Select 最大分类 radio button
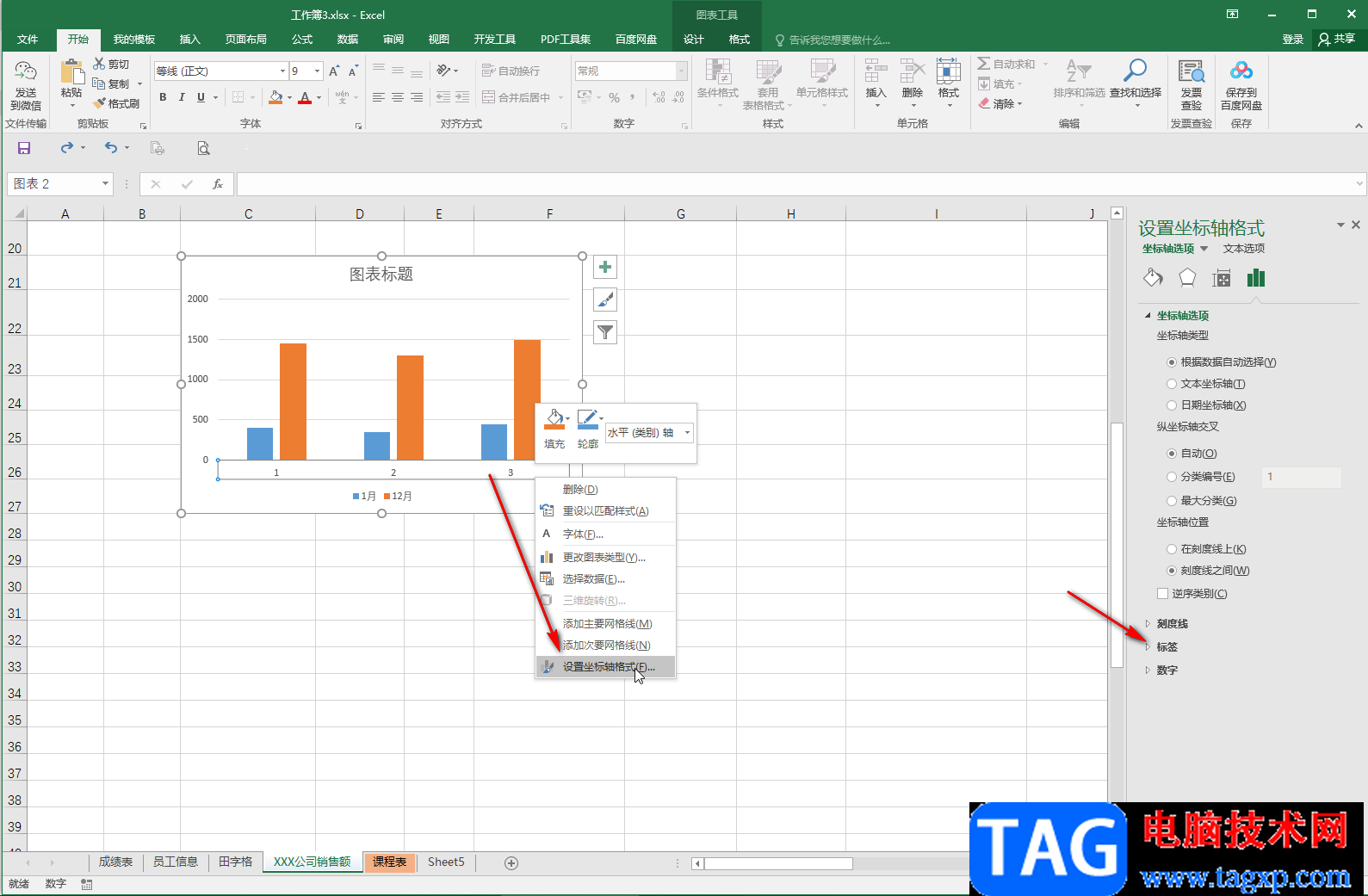The image size is (1368, 896). 1171,501
